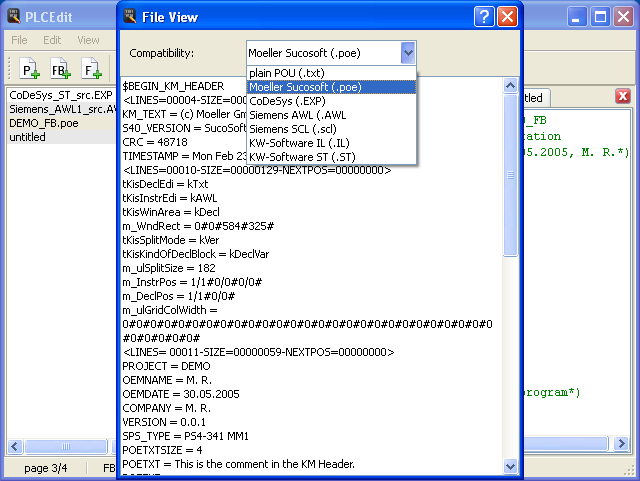The width and height of the screenshot is (640, 481).
Task: Click m_InstrPos line
Action: tap(192, 282)
